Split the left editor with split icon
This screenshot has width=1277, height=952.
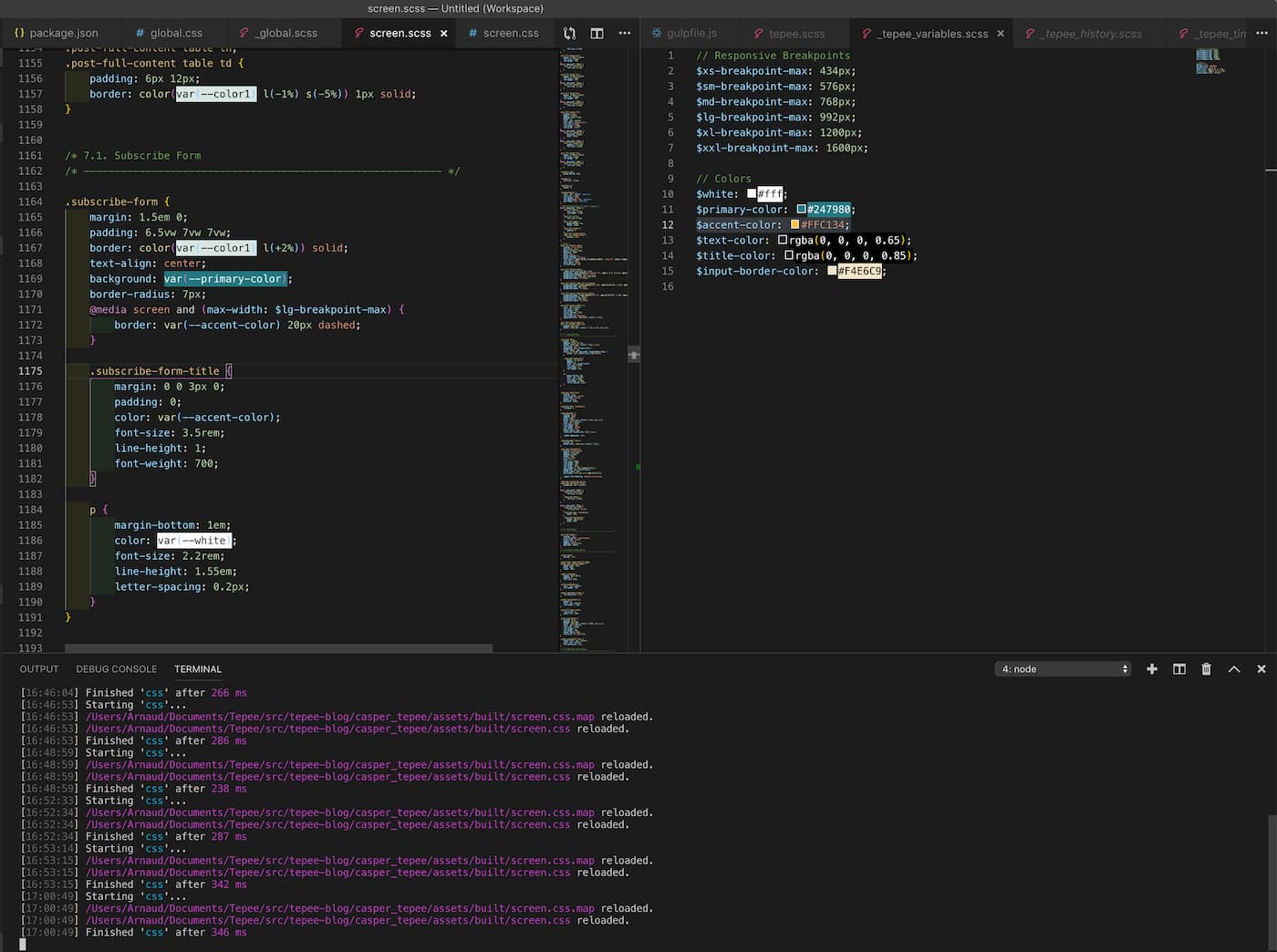597,33
